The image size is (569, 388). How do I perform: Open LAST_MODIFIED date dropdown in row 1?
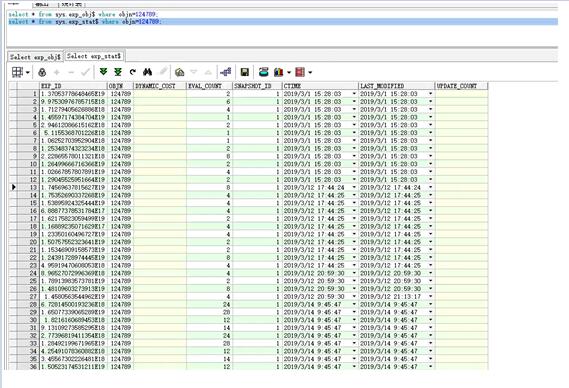pos(431,94)
